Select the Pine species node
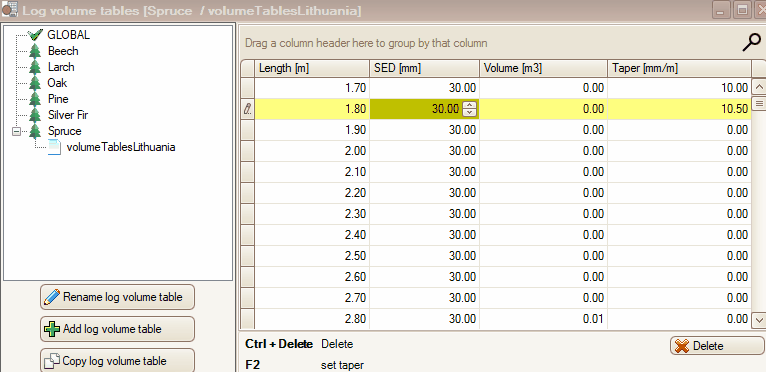This screenshot has height=372, width=766. tap(58, 99)
